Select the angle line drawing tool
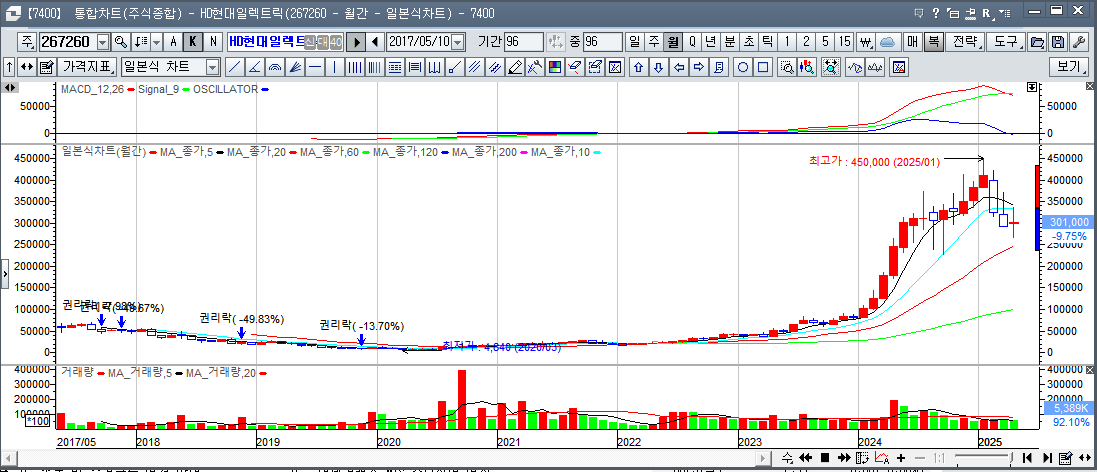This screenshot has height=472, width=1097. pyautogui.click(x=255, y=68)
